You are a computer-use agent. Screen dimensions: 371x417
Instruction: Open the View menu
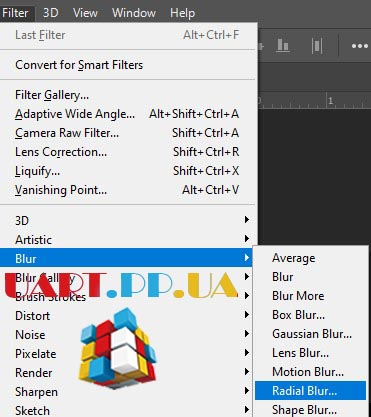pyautogui.click(x=85, y=13)
